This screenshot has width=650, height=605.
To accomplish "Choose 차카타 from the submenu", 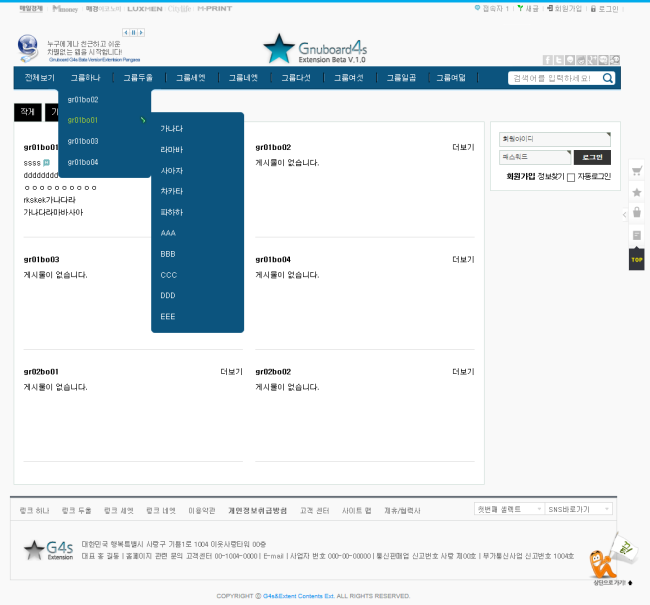I will pos(172,191).
